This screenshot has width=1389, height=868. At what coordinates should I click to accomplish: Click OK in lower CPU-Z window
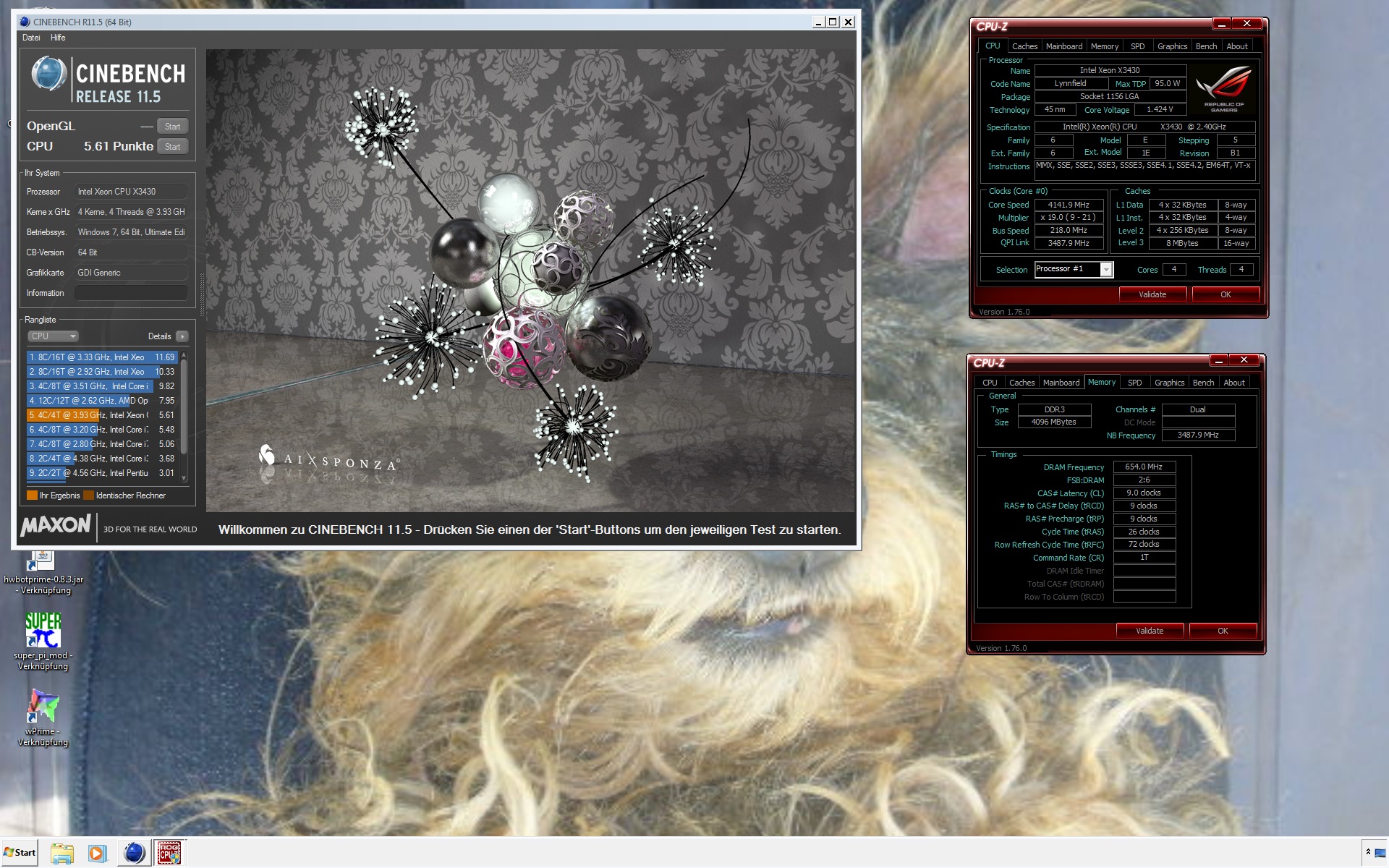coord(1223,631)
